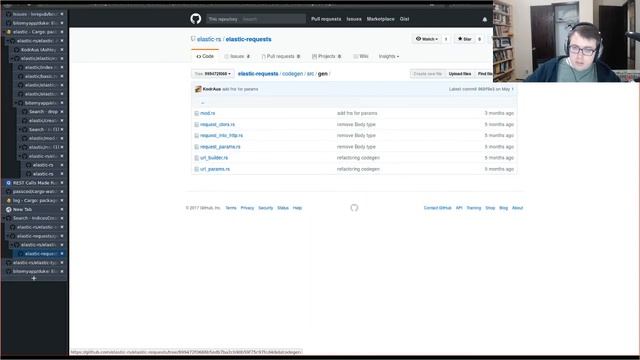Switch to the Issues repository tab

pos(238,56)
